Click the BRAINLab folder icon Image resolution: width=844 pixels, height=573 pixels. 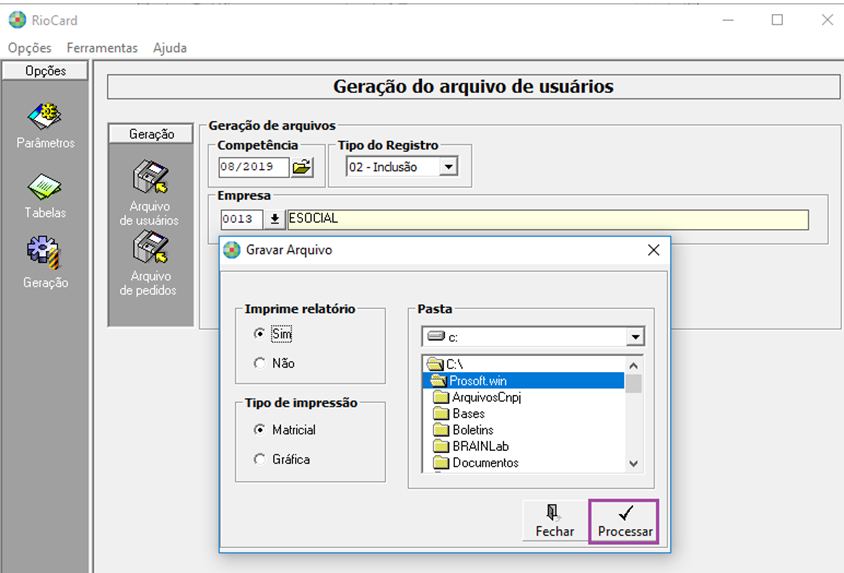pos(441,447)
